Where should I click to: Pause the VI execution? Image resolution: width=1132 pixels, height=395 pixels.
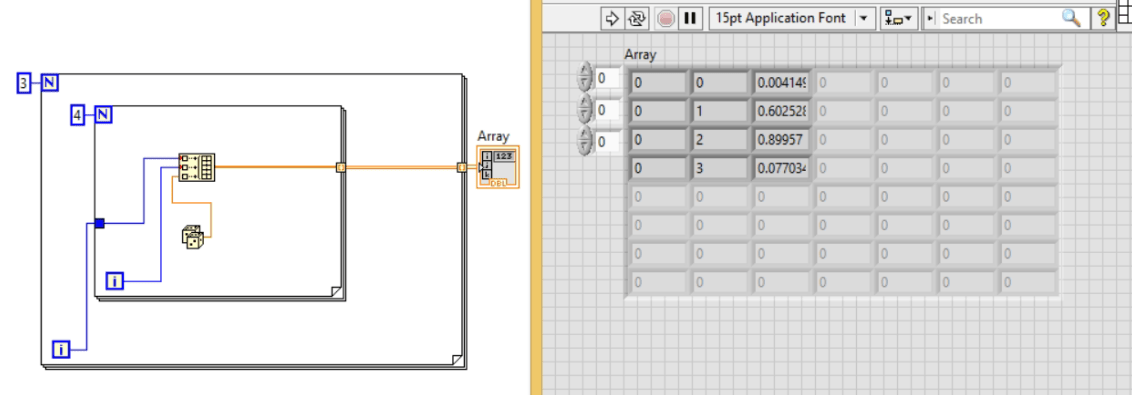pos(690,19)
